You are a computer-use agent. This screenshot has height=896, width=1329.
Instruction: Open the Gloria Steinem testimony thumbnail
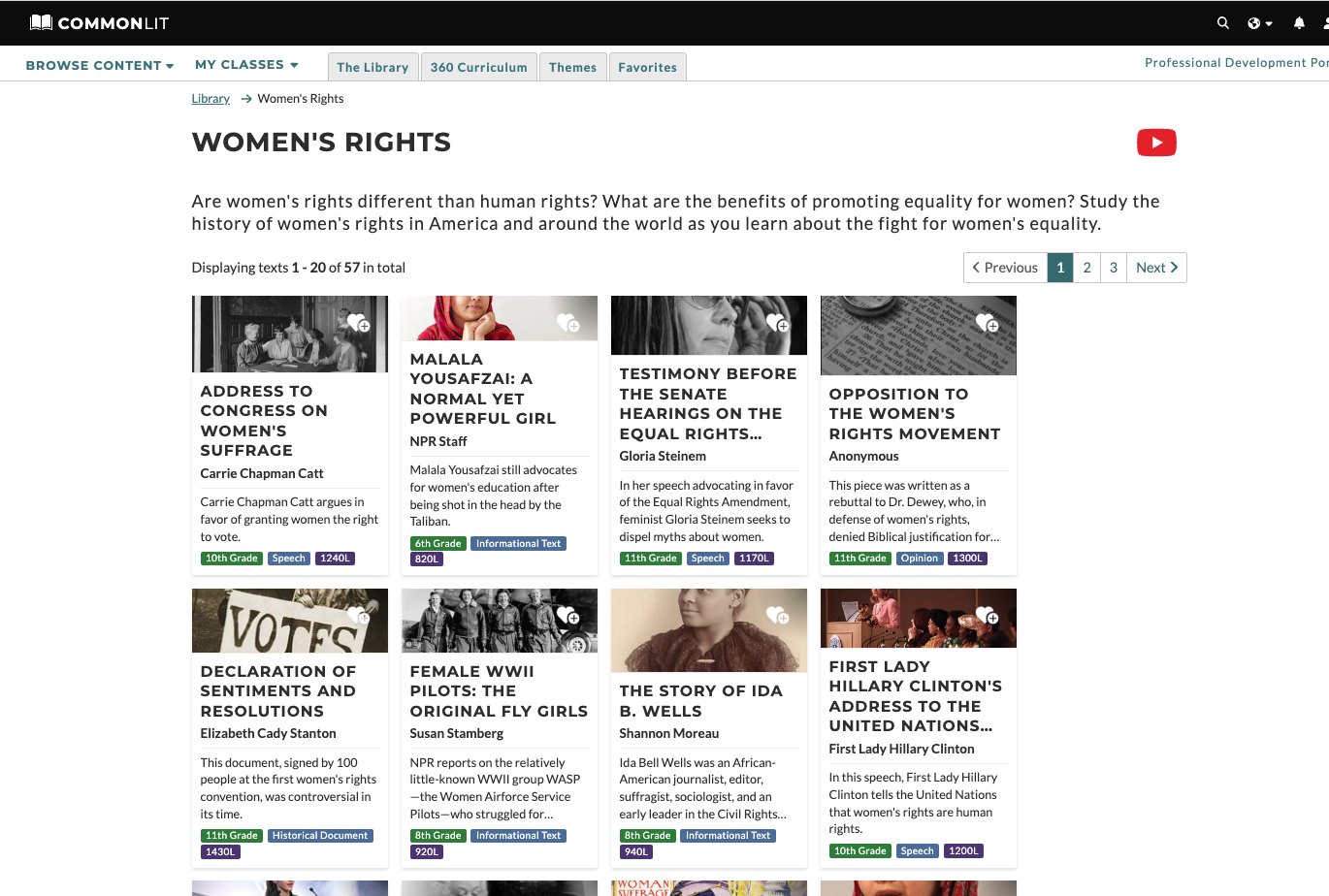click(709, 325)
